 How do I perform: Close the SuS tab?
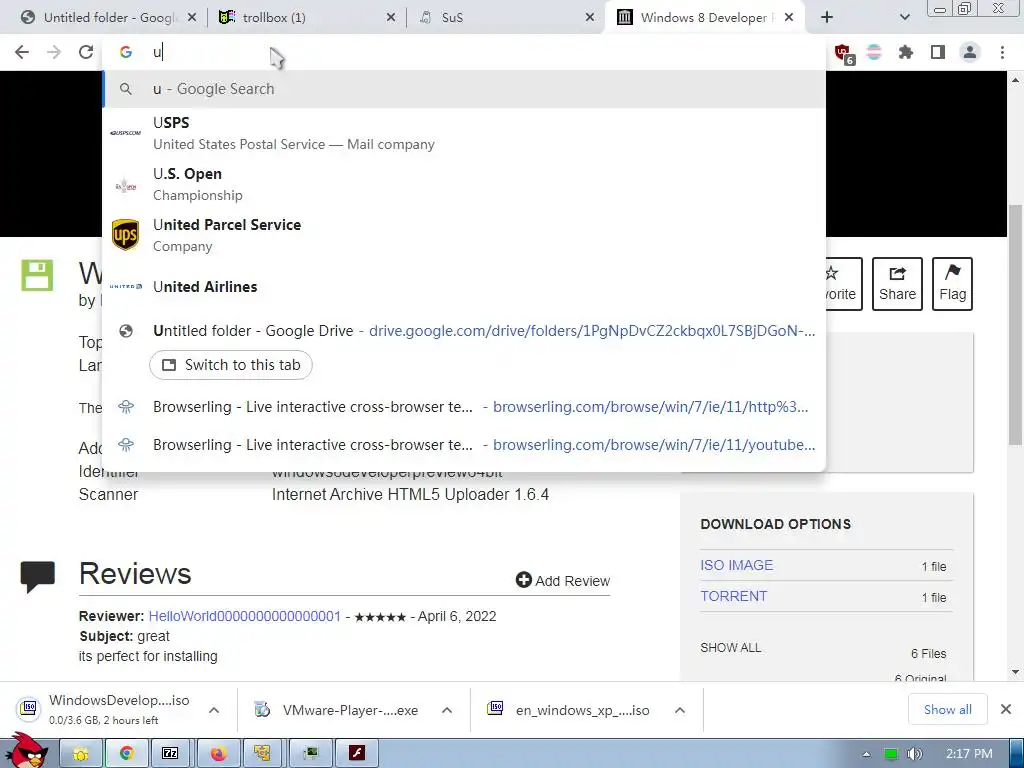pos(590,18)
